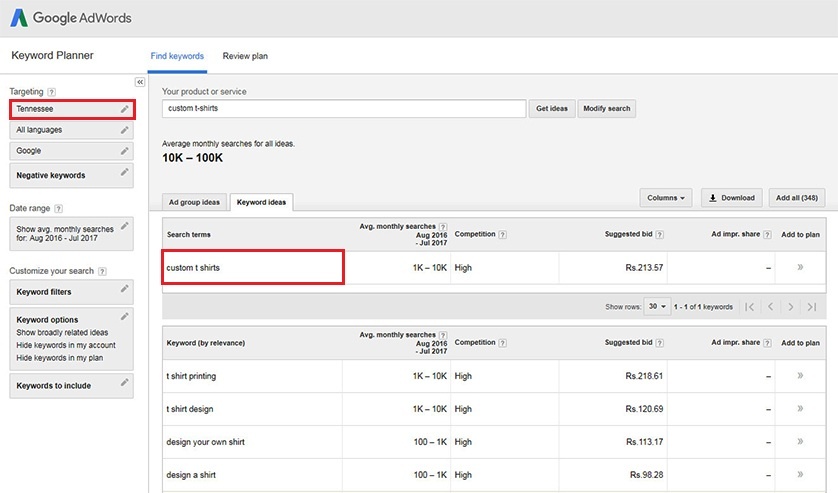Click 'Hide keywords in my account' option
This screenshot has width=838, height=493.
coord(66,345)
